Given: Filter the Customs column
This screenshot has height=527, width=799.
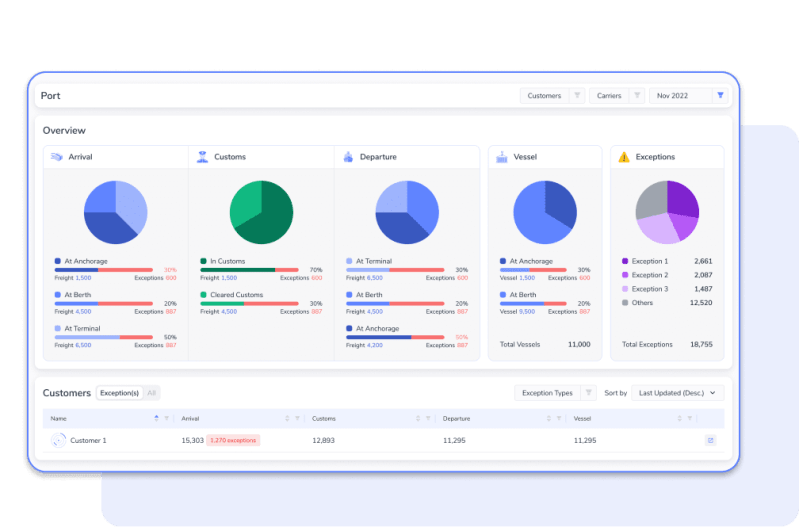Looking at the screenshot, I should [428, 418].
